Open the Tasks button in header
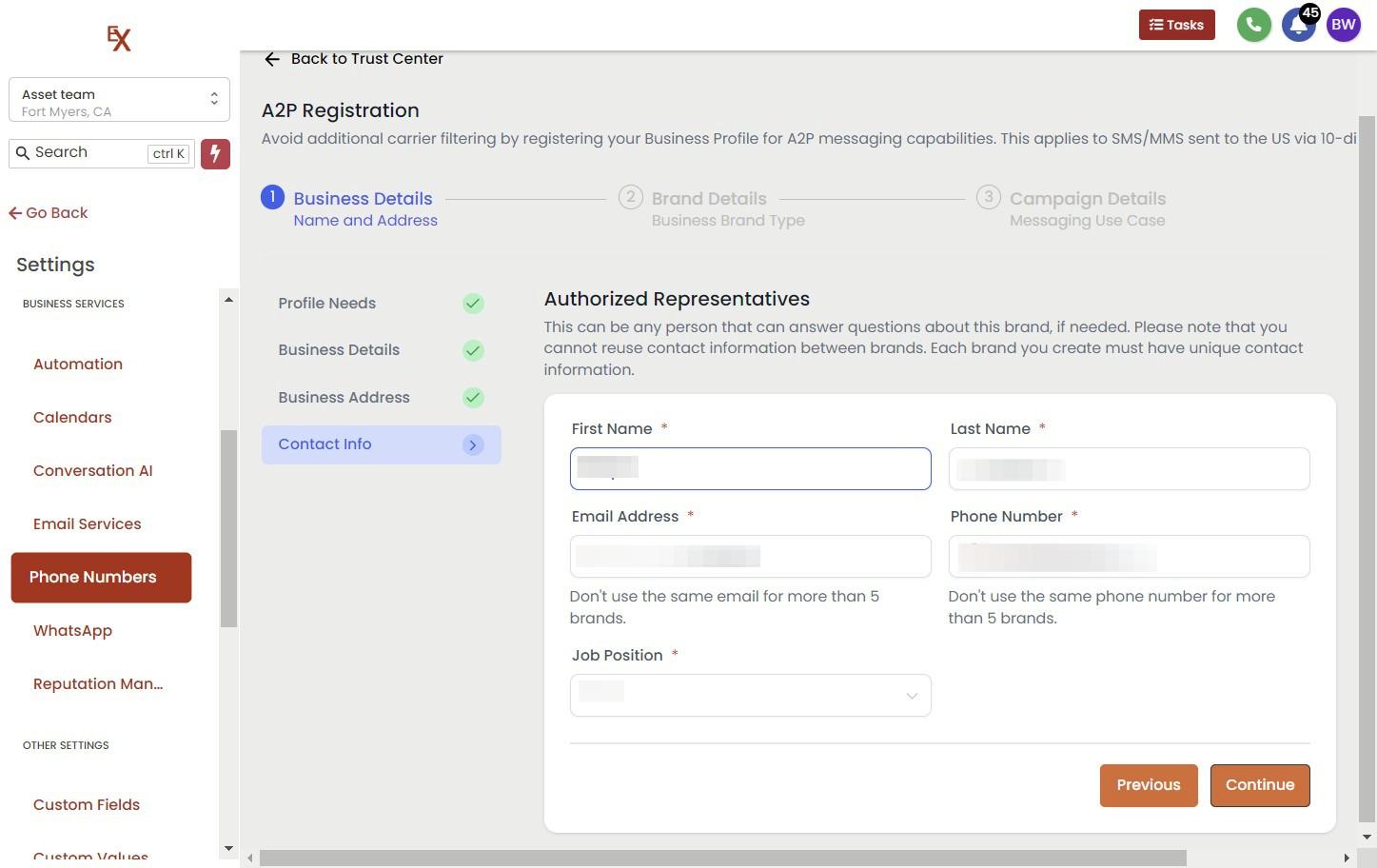1377x868 pixels. point(1176,25)
